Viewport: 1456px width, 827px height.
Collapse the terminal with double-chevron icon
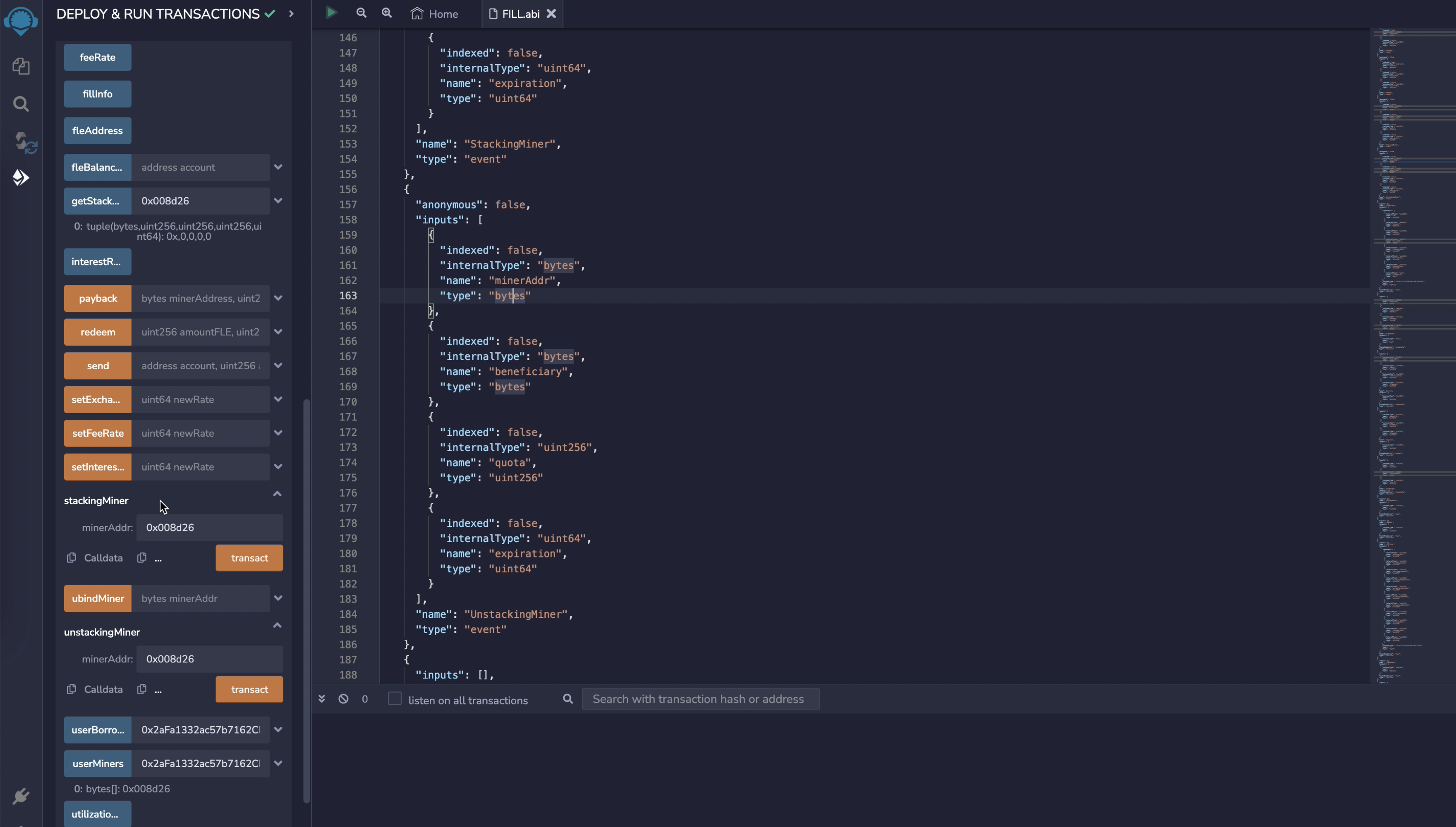click(321, 699)
